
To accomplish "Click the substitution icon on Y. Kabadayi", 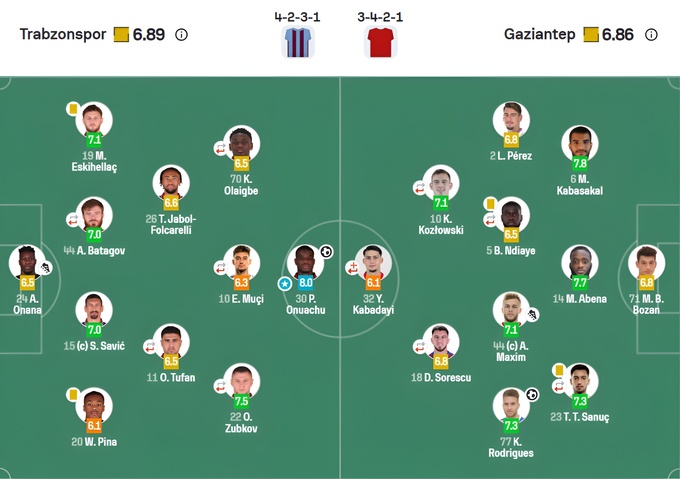I will 351,268.
